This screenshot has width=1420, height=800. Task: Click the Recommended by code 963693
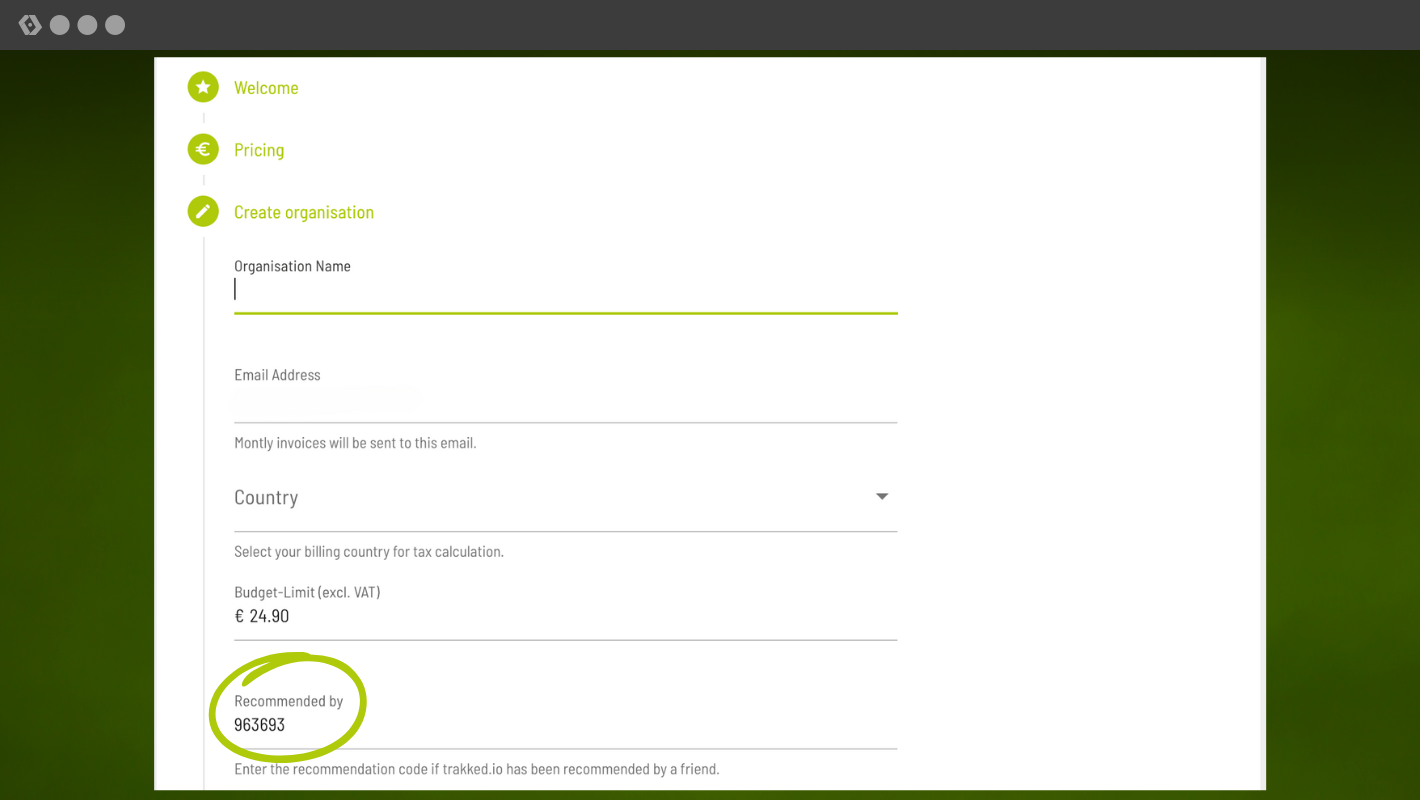tap(260, 725)
